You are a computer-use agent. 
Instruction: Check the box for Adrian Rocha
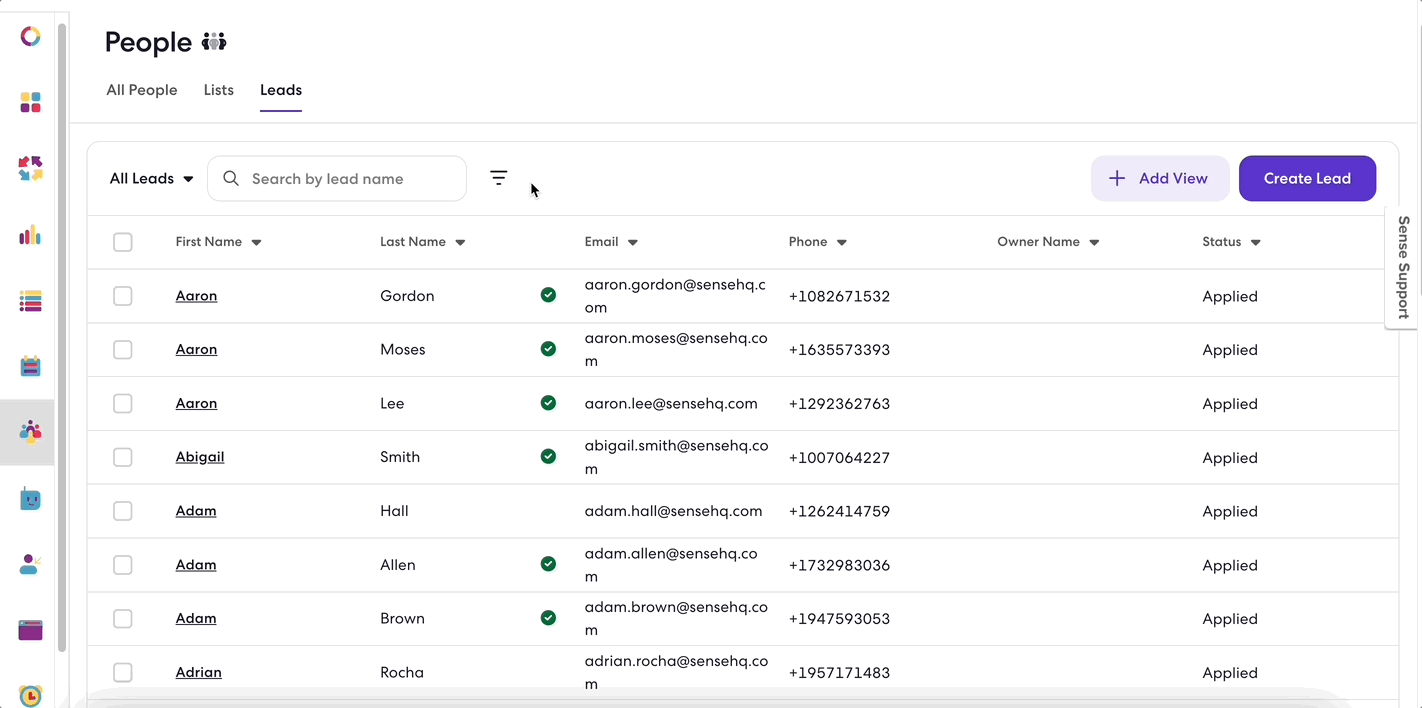click(x=123, y=672)
